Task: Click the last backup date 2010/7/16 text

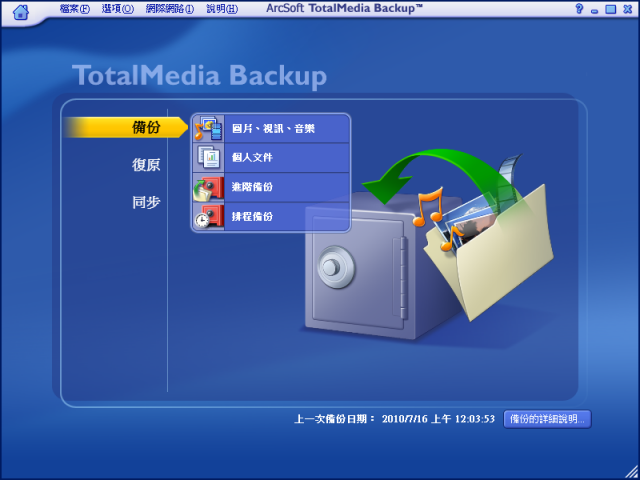Action: click(438, 419)
